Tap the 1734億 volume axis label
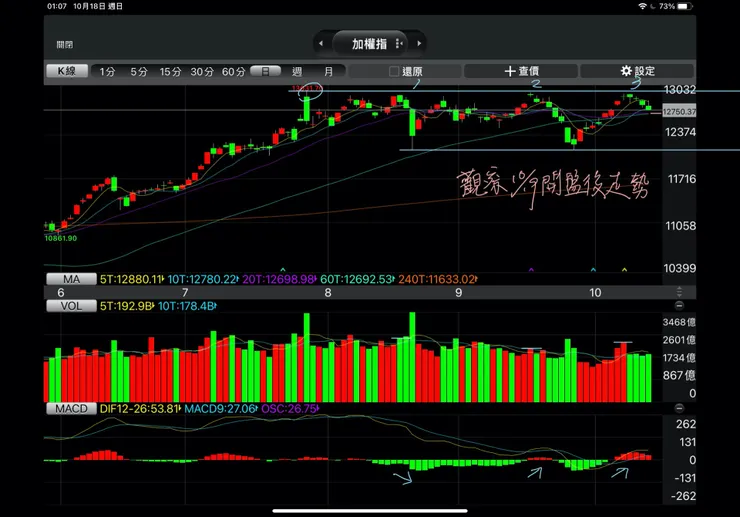 pyautogui.click(x=679, y=358)
